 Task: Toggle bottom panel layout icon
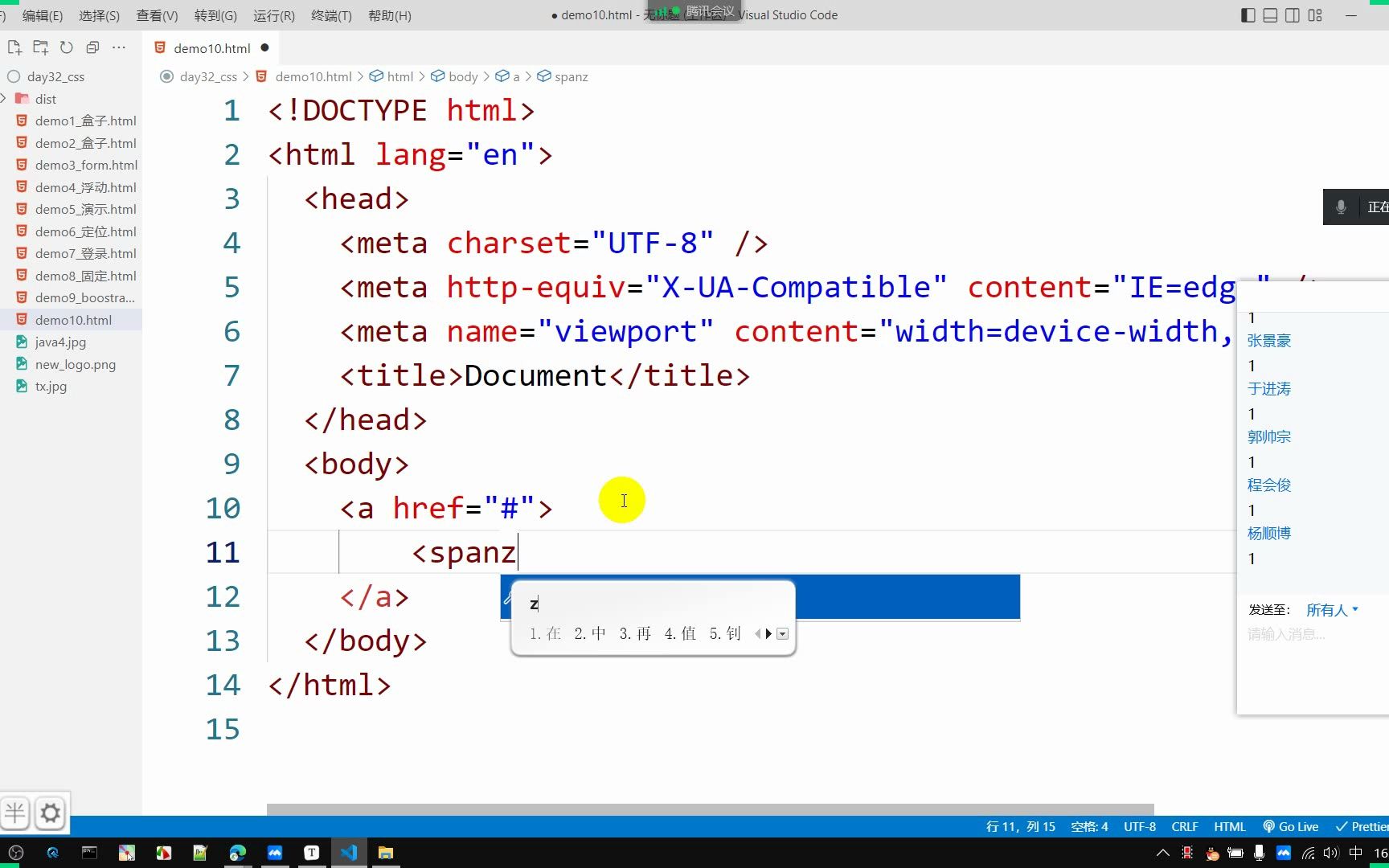(1270, 15)
